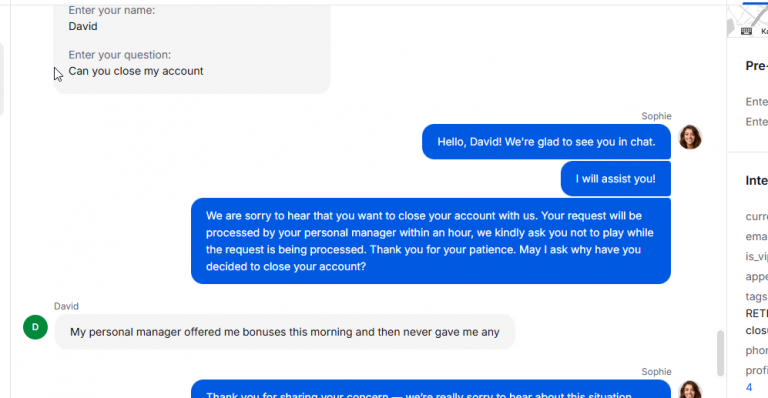Select David's message about bonuses
Viewport: 768px width, 398px height.
[285, 332]
